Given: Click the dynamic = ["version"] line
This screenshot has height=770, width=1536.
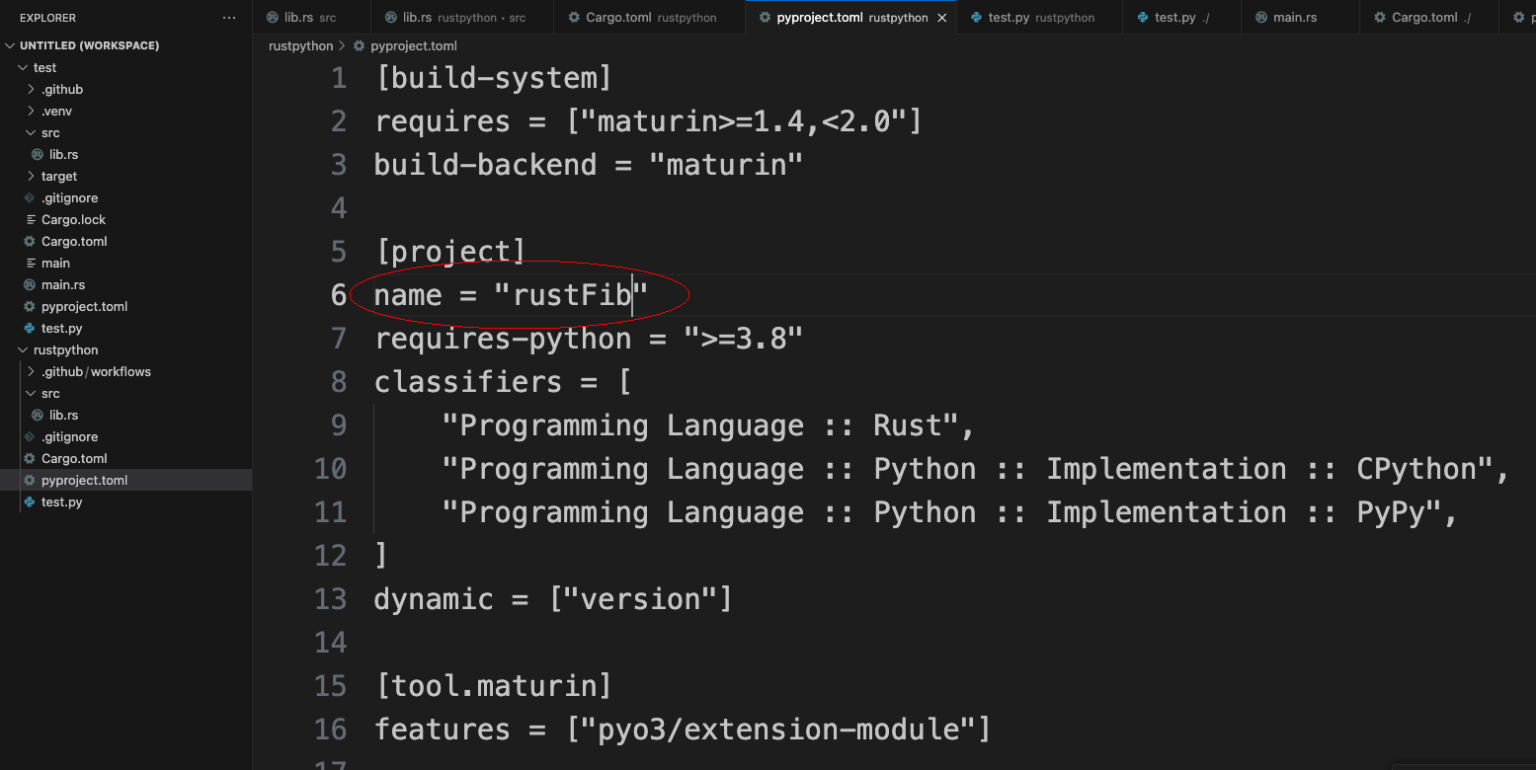Looking at the screenshot, I should (x=553, y=599).
